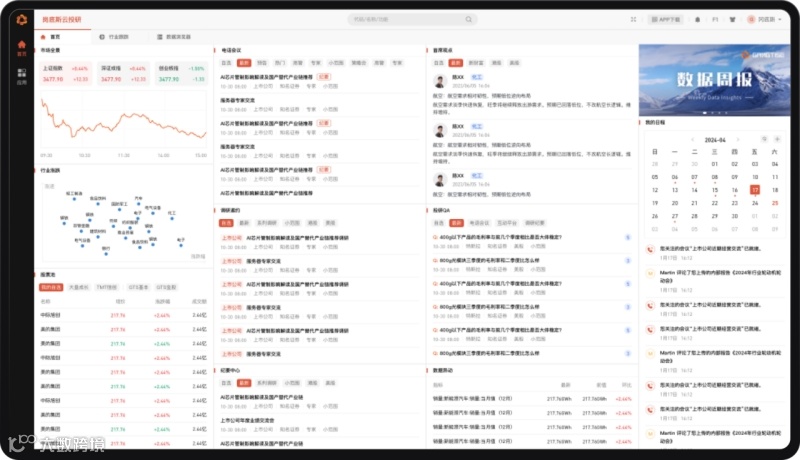Toggle the fullscreen icon in the top bar
This screenshot has width=800, height=460.
pyautogui.click(x=633, y=19)
